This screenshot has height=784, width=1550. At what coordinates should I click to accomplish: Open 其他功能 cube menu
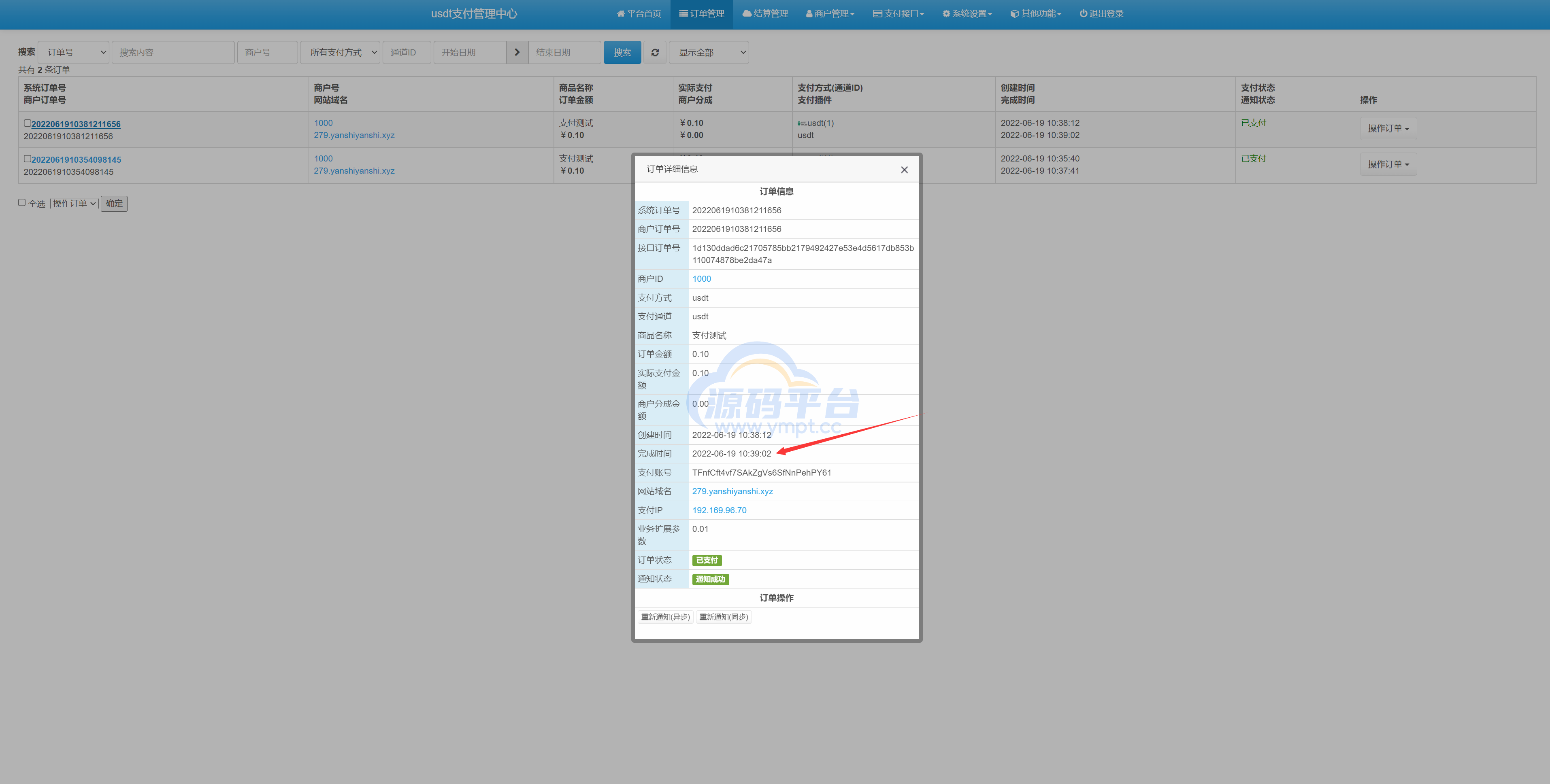(1035, 13)
